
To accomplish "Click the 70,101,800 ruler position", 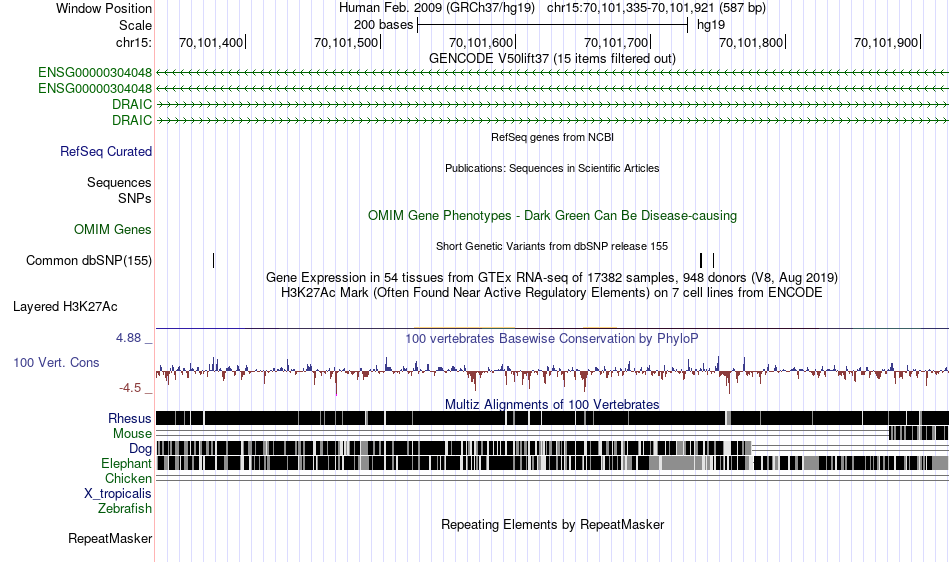I will (751, 42).
